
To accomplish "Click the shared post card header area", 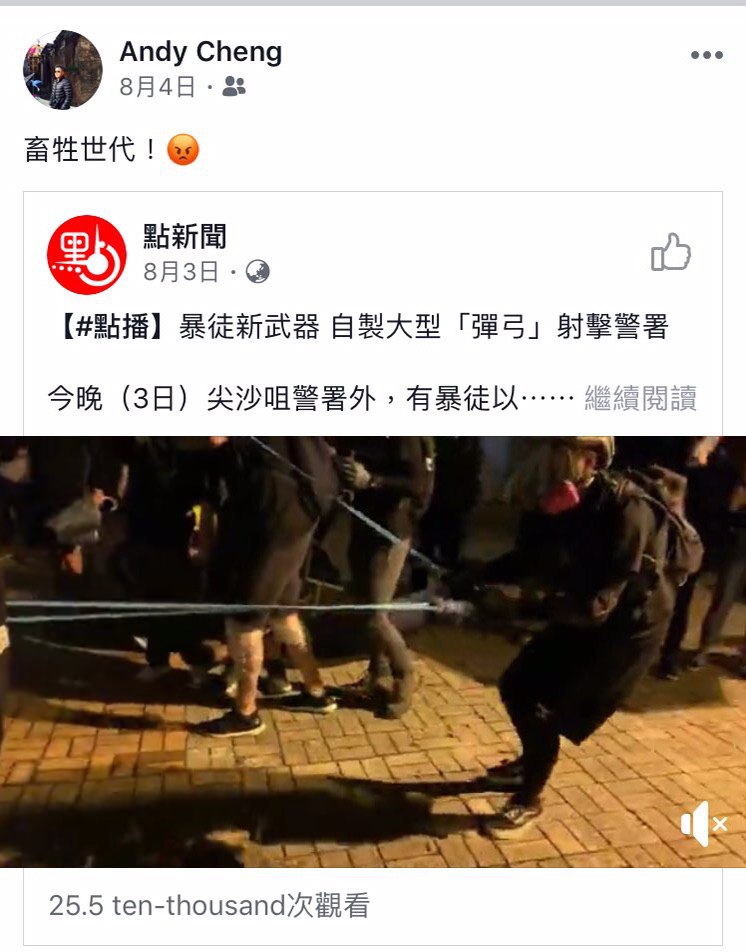I will click(373, 255).
